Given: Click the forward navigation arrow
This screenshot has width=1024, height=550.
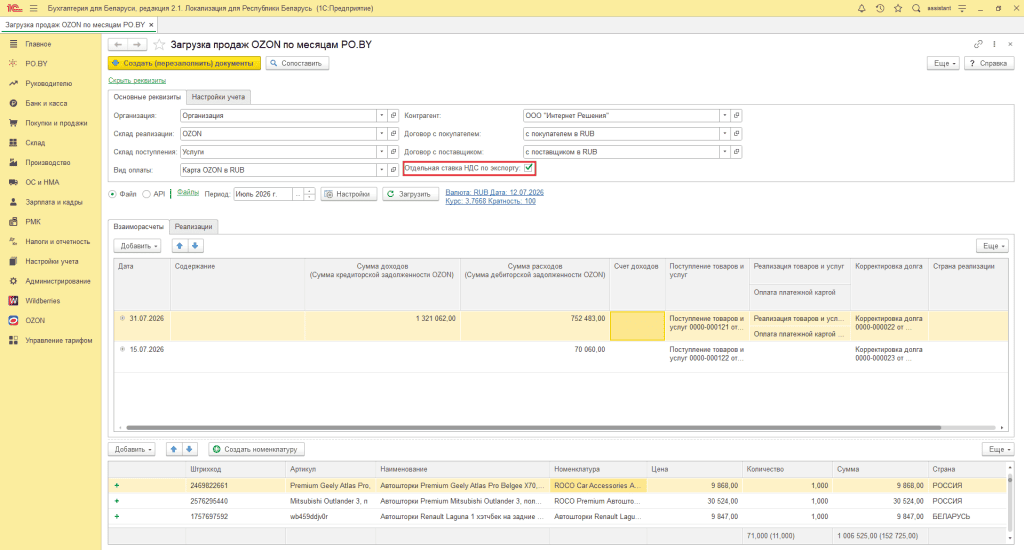Looking at the screenshot, I should coord(137,44).
